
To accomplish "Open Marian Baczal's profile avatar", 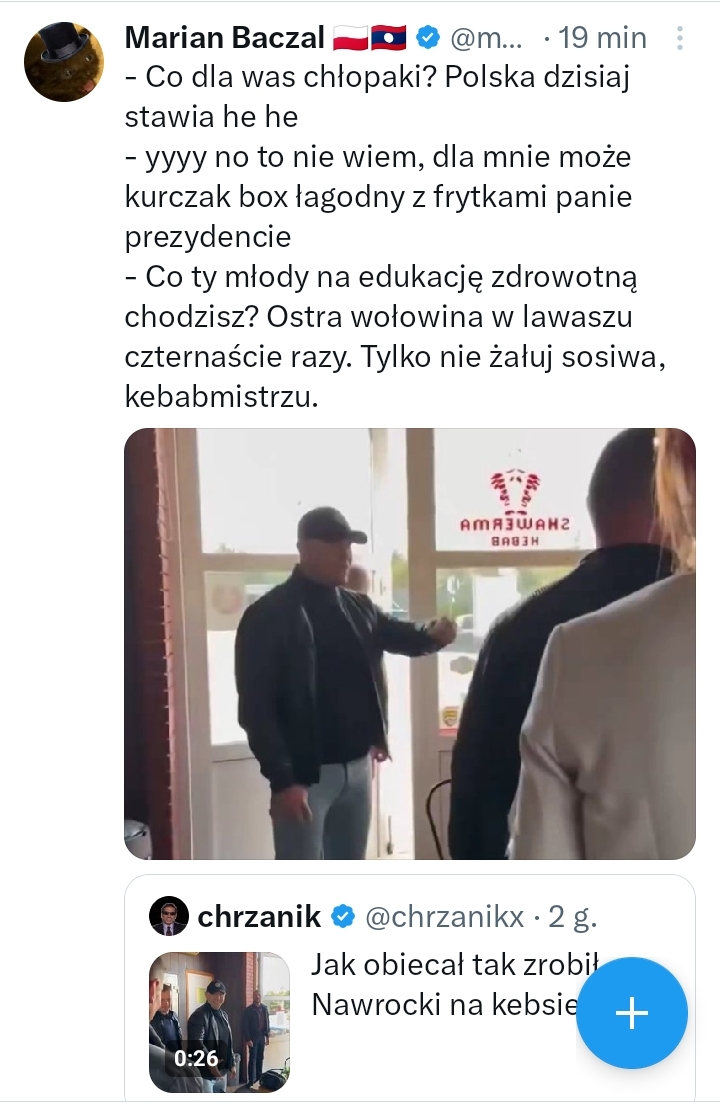I will pos(64,62).
